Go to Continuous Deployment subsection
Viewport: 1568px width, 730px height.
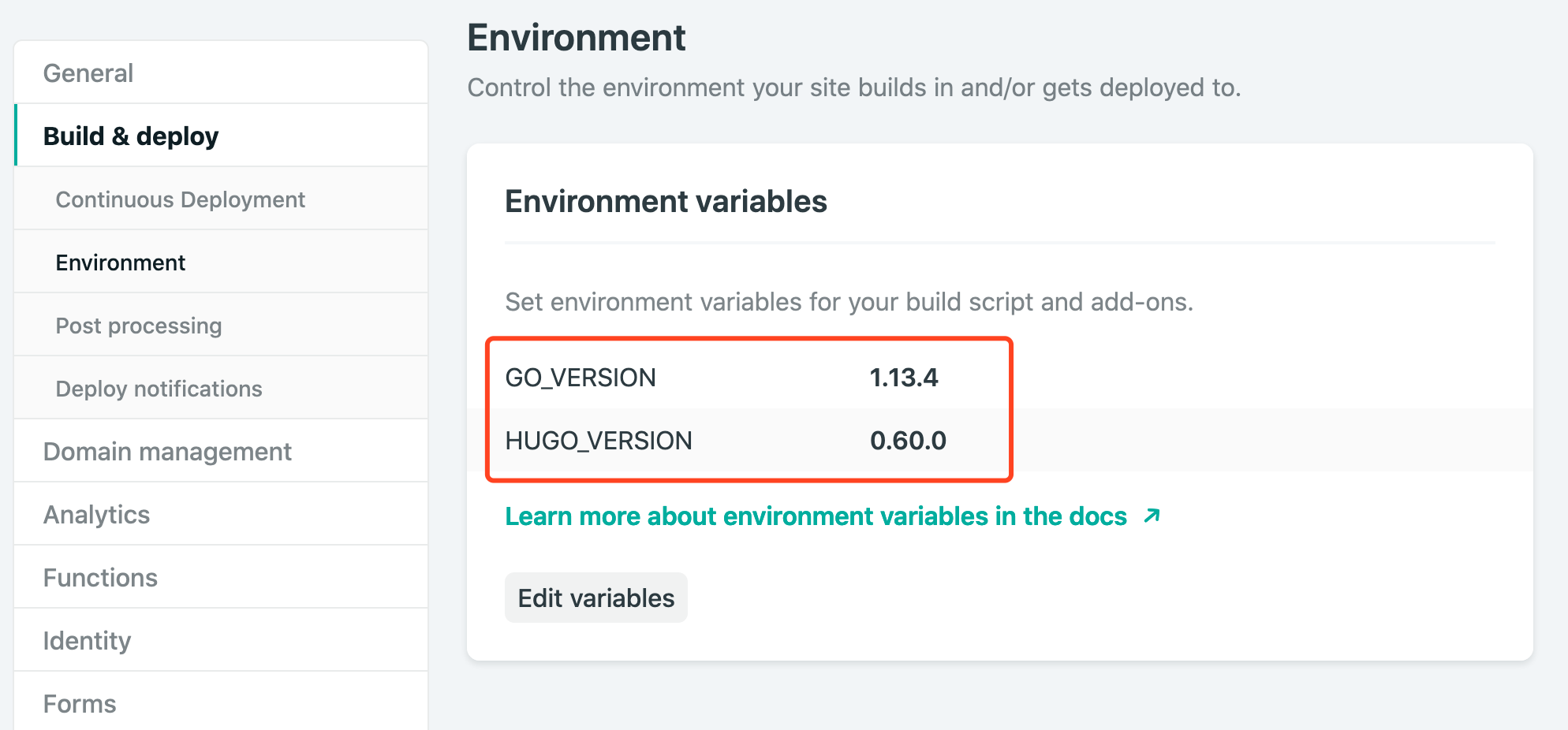[x=180, y=199]
